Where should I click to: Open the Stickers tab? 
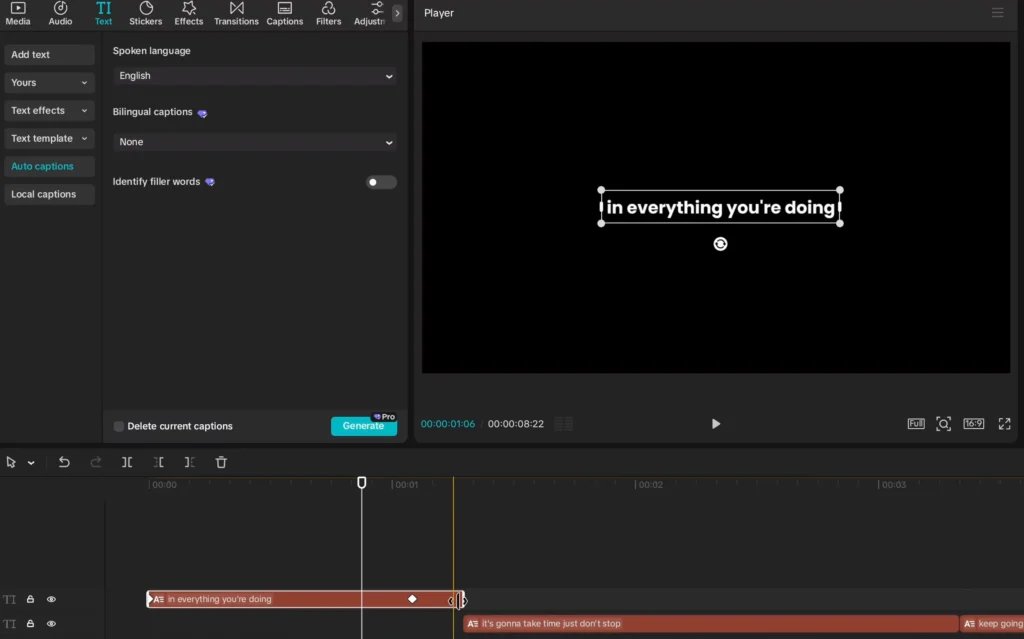tap(146, 13)
